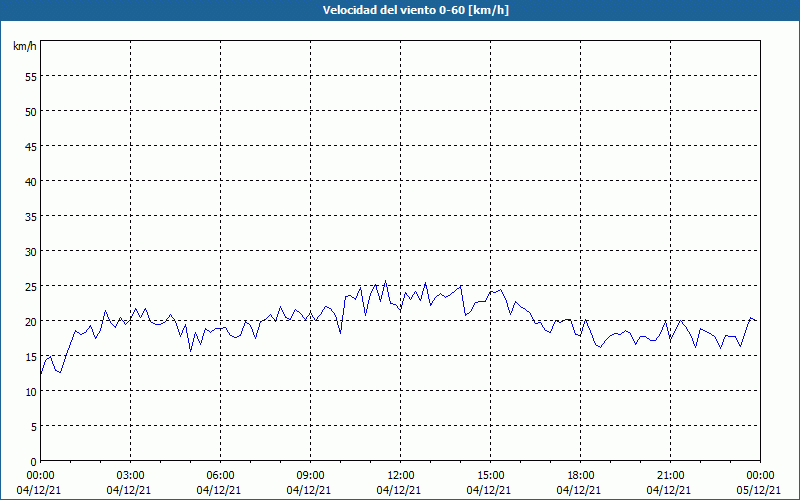Click the y-axis value '35'
800x500 pixels.
point(31,216)
